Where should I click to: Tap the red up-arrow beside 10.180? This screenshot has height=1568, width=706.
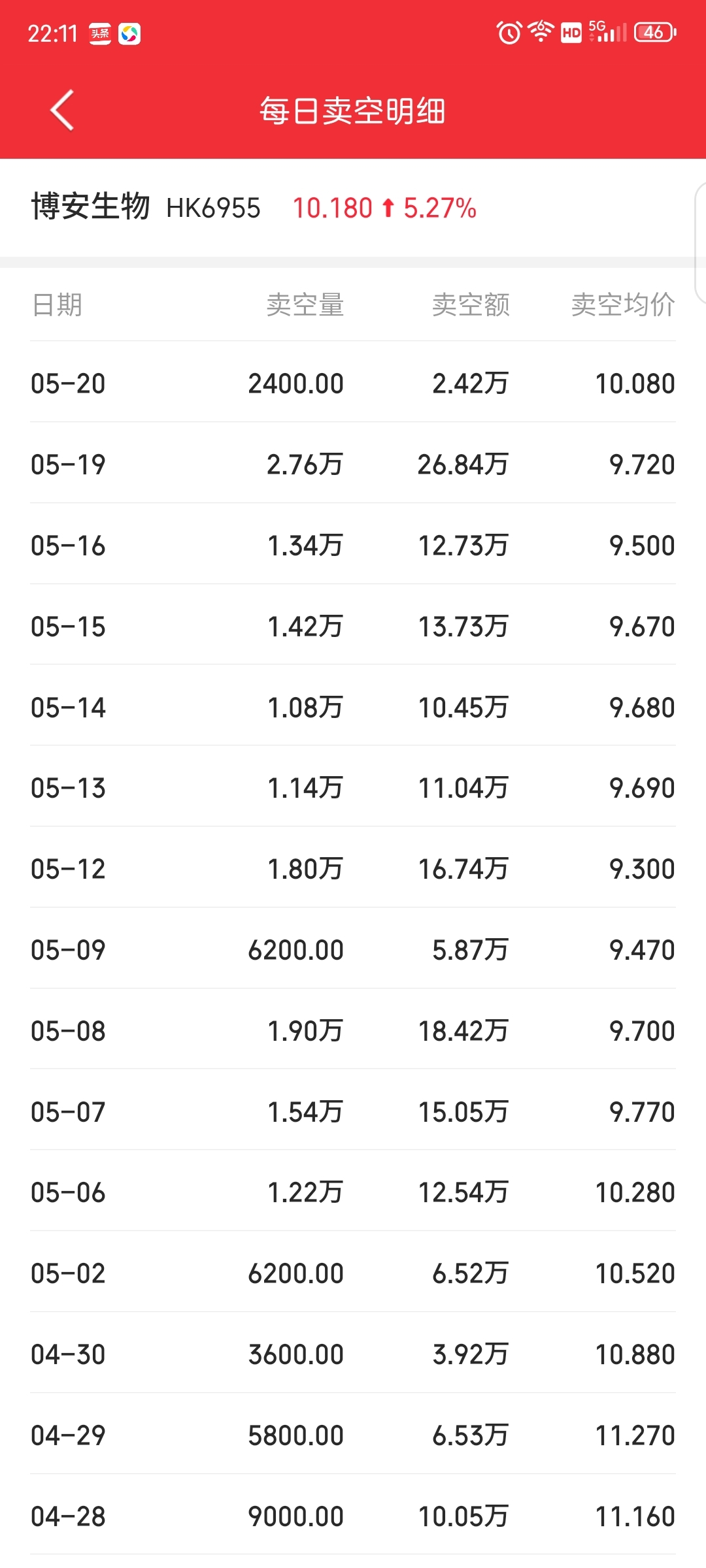pos(388,208)
